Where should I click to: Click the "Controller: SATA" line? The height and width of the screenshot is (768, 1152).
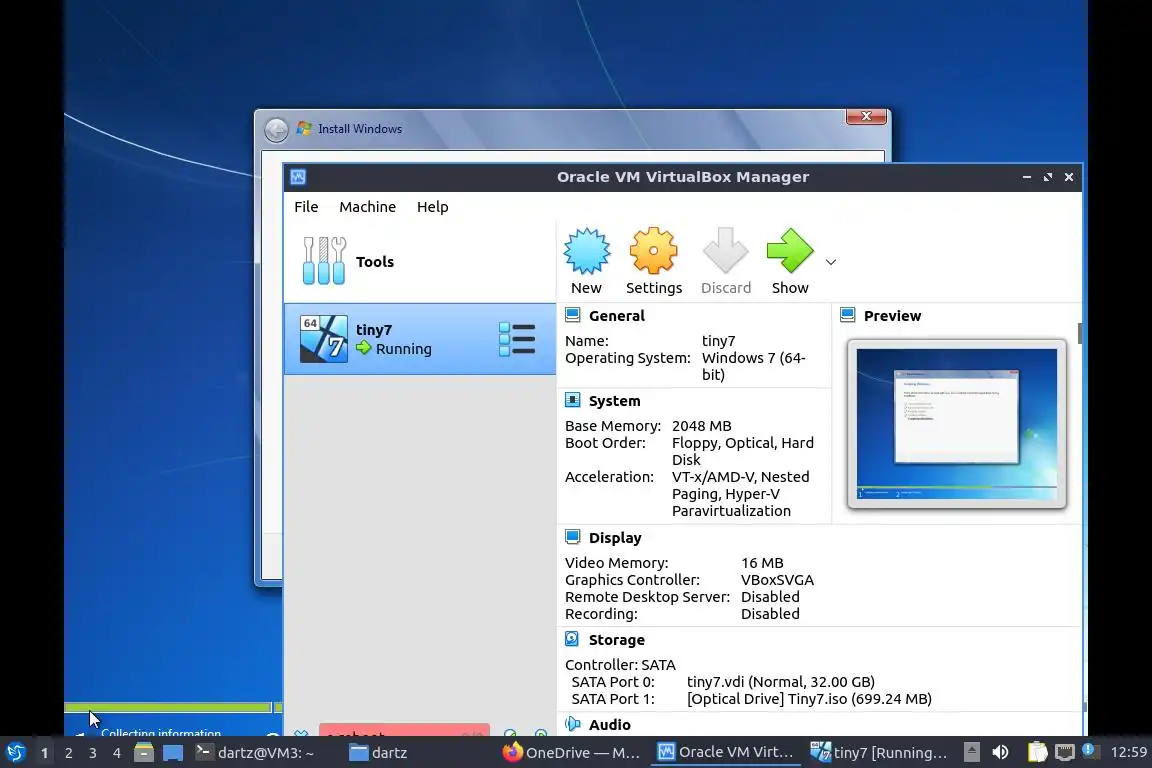tap(620, 665)
